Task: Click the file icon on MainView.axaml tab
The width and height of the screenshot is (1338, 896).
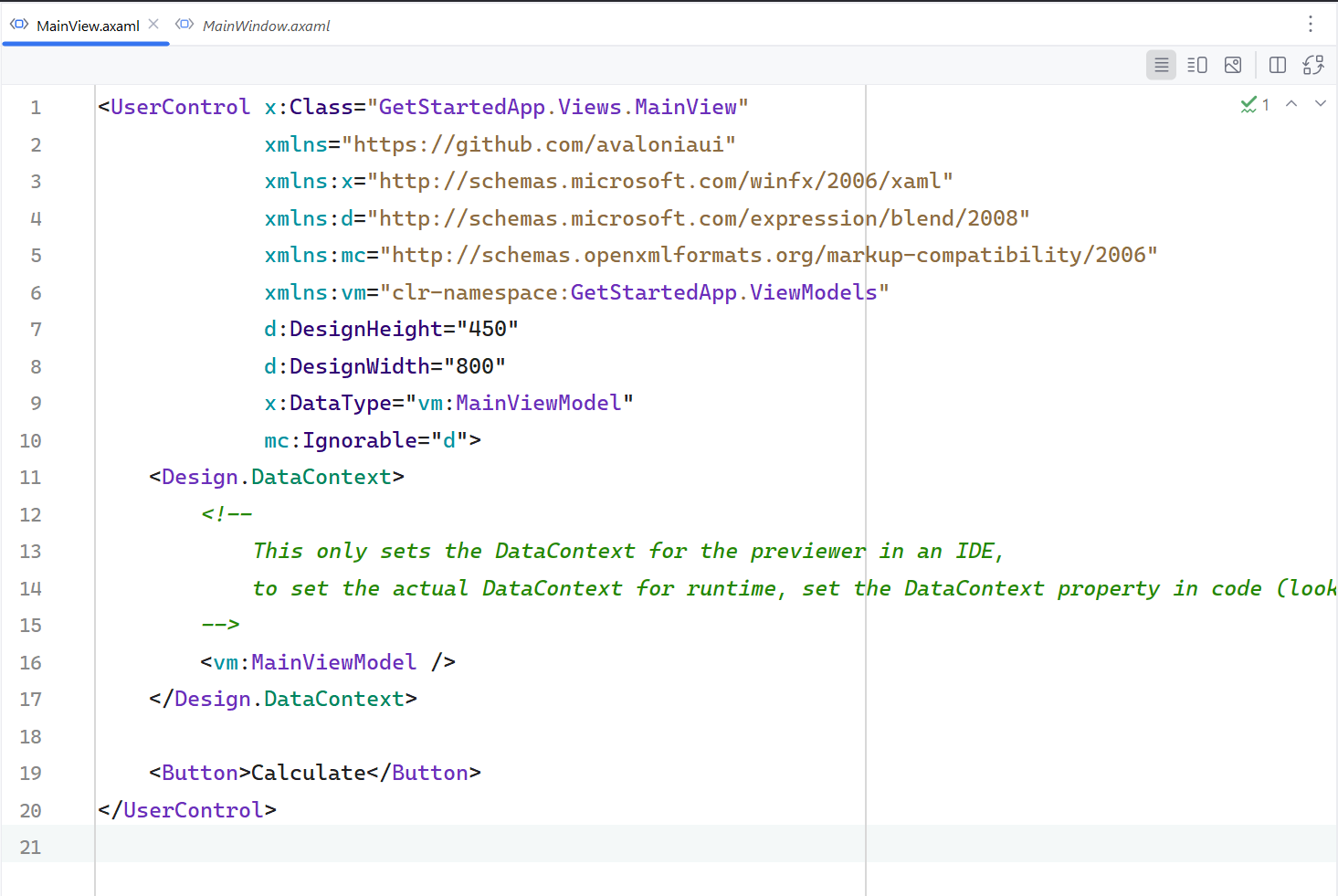Action: pos(19,25)
